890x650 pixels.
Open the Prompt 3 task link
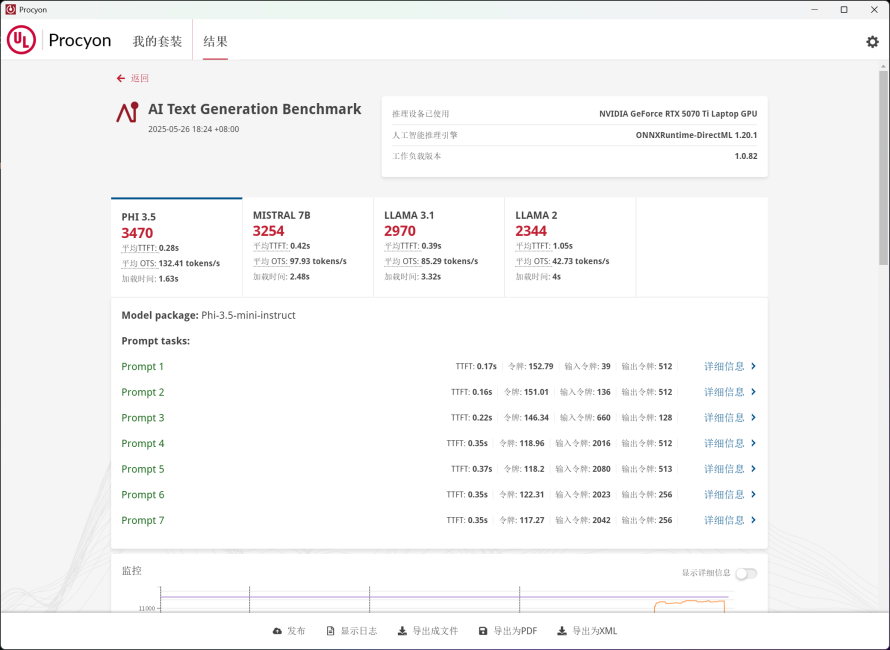[x=143, y=418]
